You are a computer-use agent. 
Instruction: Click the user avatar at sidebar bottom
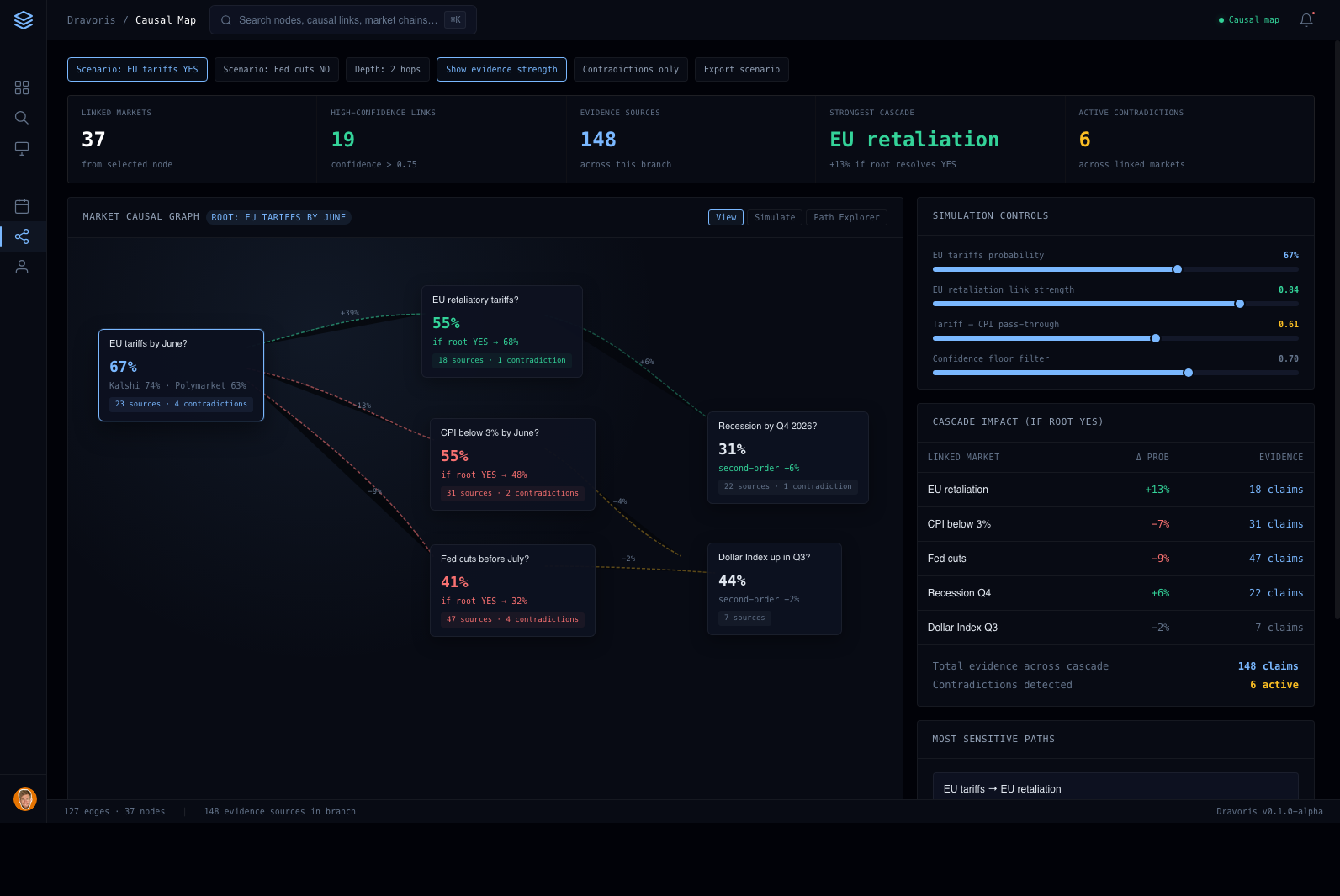point(25,799)
